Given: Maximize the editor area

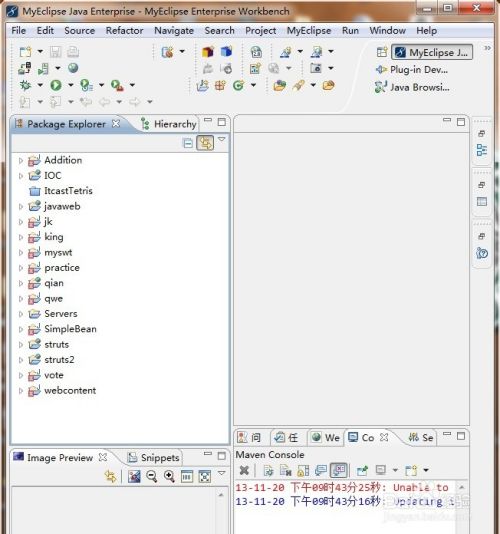Looking at the screenshot, I should tap(461, 122).
